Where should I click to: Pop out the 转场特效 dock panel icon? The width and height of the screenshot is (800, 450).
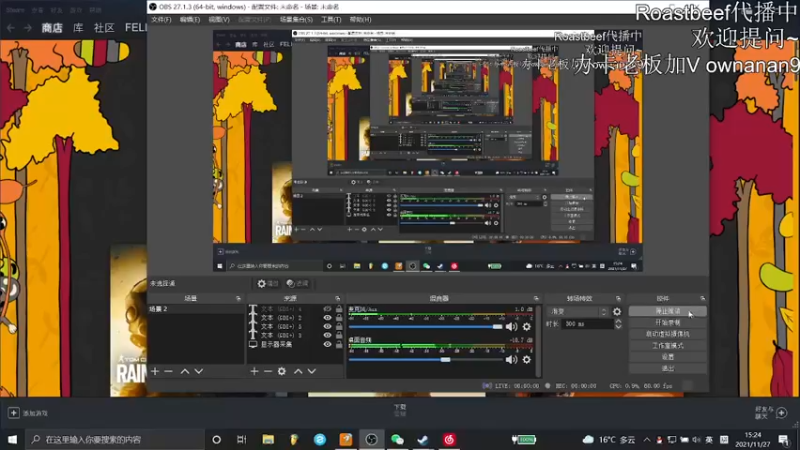618,298
